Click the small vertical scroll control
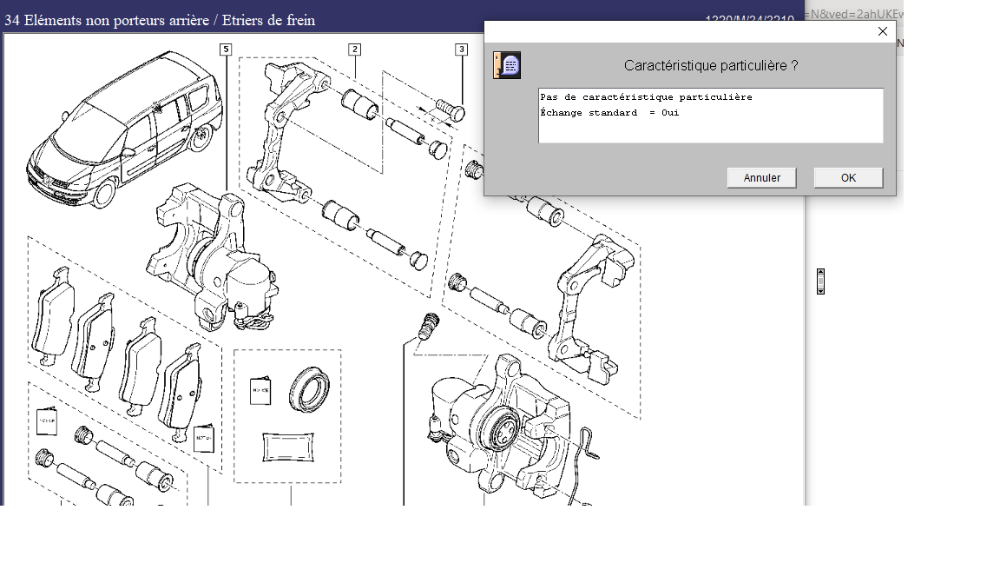Image resolution: width=1000 pixels, height=563 pixels. (821, 281)
